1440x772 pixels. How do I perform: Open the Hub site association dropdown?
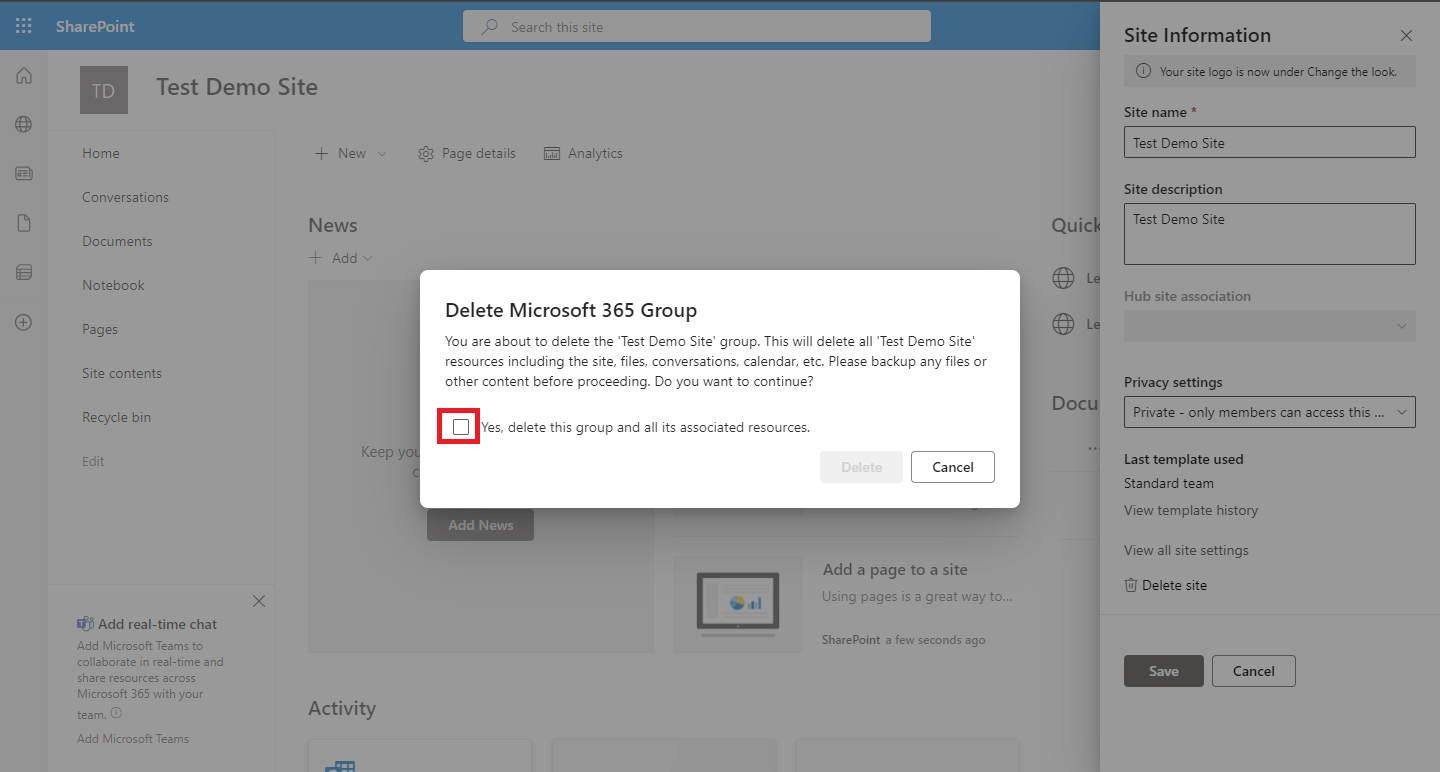click(1268, 326)
